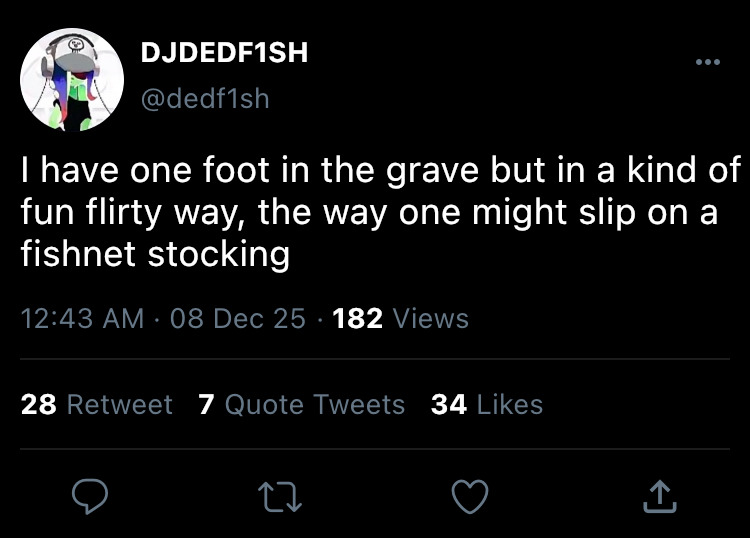See who gave 34 Likes
750x538 pixels.
coord(487,405)
